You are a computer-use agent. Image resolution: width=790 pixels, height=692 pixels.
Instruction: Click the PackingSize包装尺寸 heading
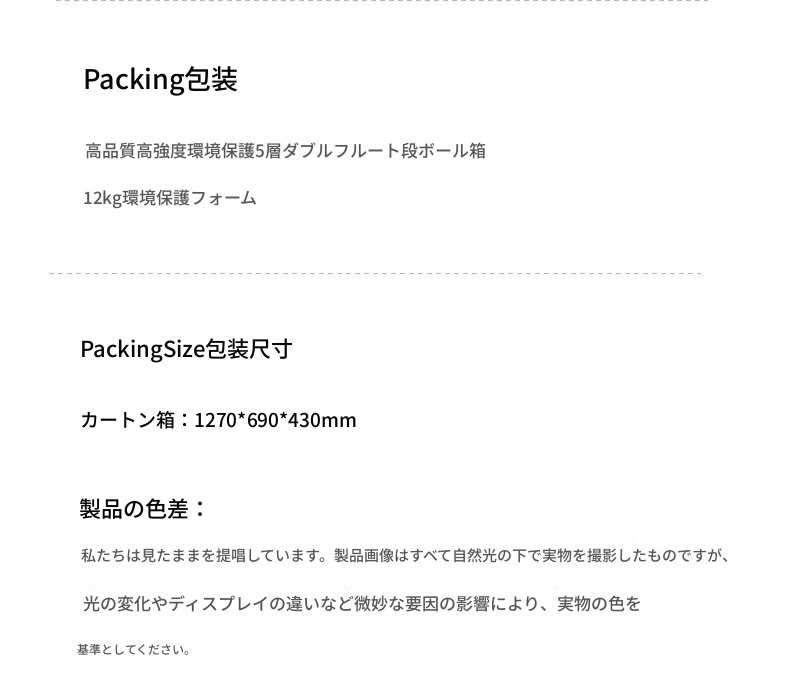pos(186,349)
